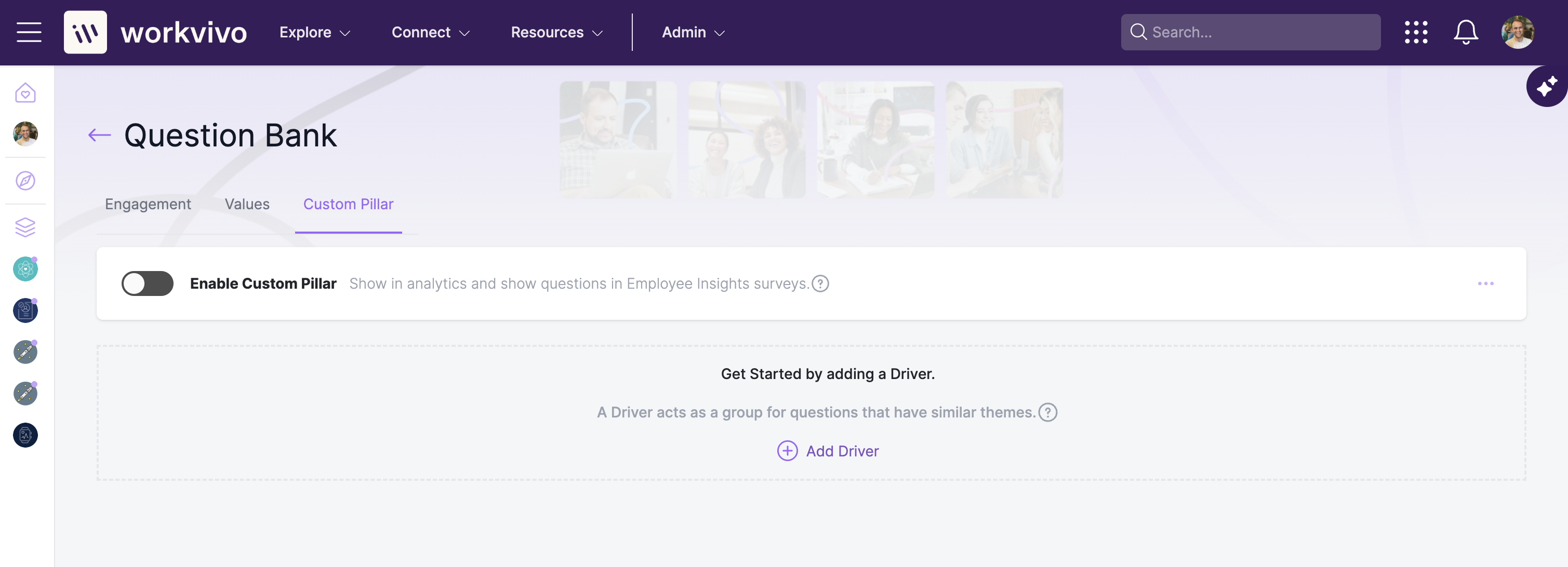Click 'A Driver acts as a group' text
The height and width of the screenshot is (567, 1568).
pyautogui.click(x=816, y=412)
